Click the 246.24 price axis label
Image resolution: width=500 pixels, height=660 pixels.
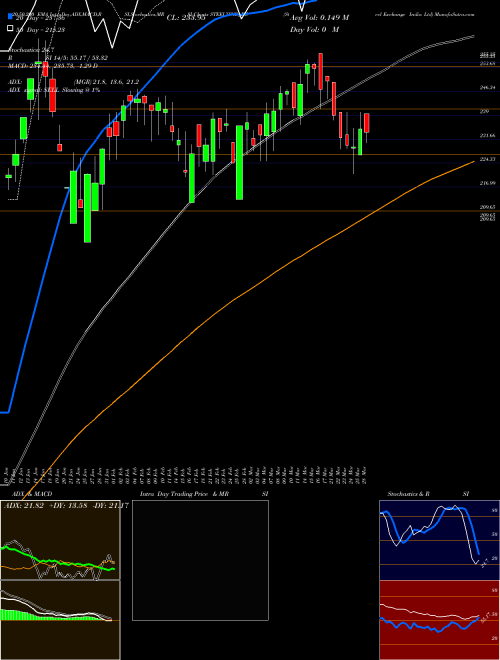487,87
